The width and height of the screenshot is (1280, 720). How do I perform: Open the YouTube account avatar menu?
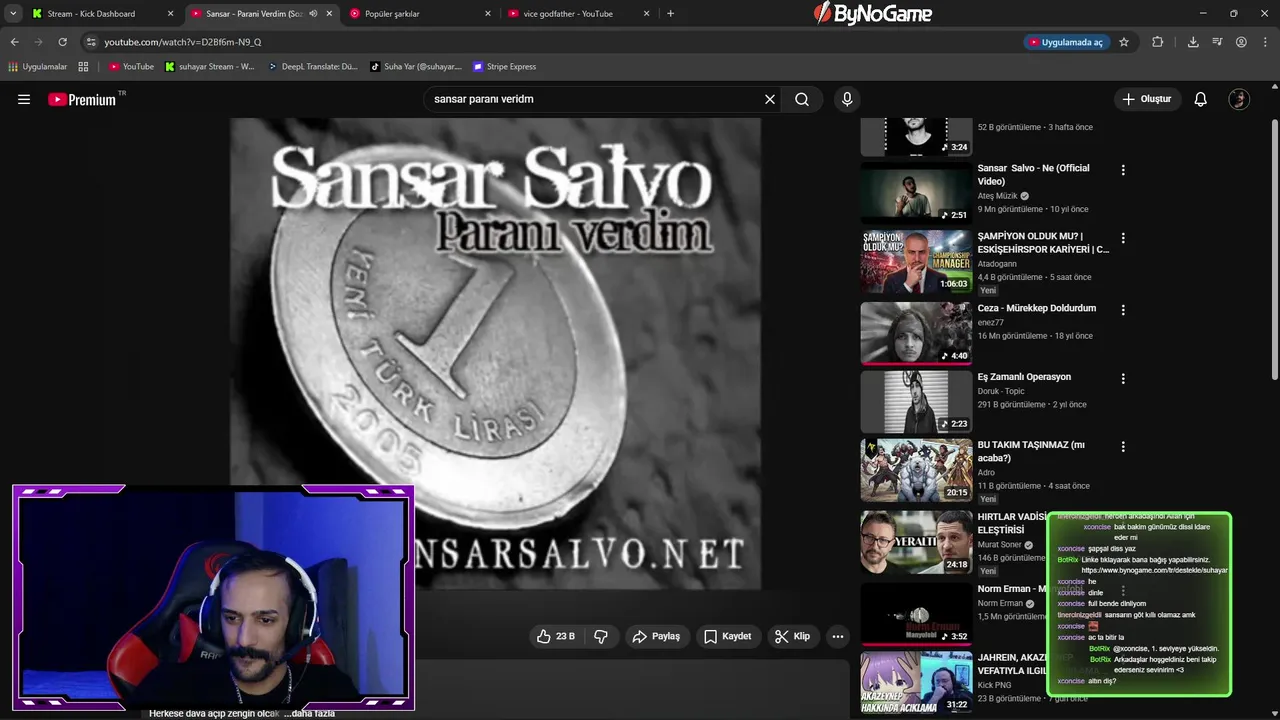click(1239, 99)
